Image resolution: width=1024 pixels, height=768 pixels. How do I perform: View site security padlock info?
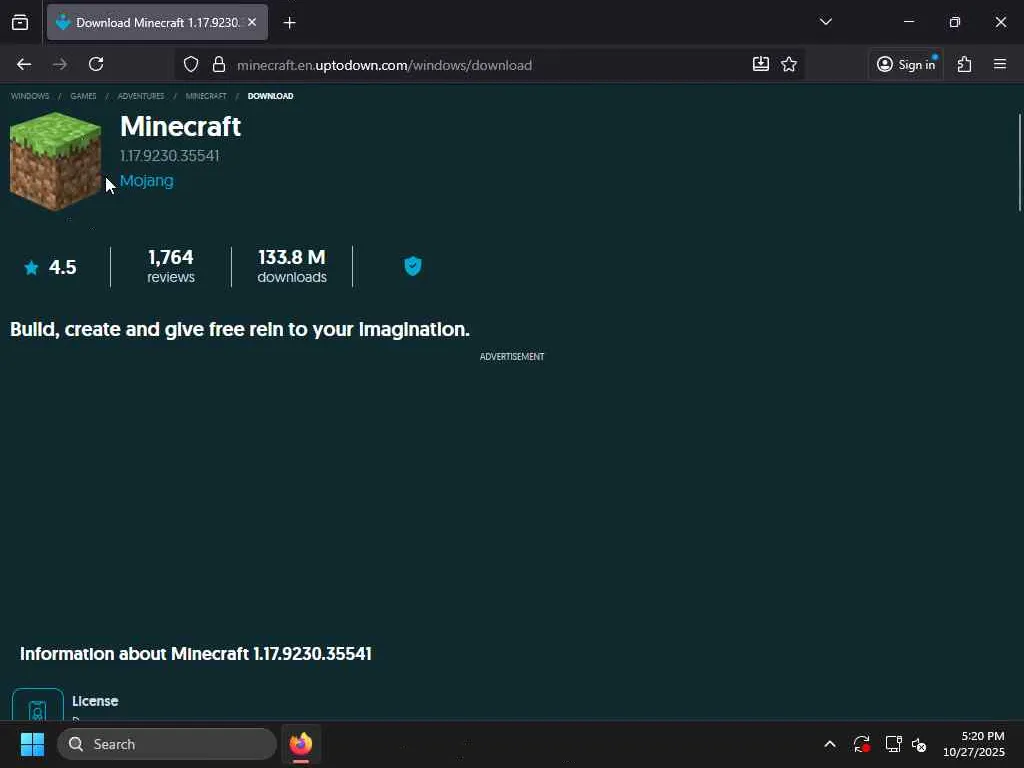tap(219, 64)
